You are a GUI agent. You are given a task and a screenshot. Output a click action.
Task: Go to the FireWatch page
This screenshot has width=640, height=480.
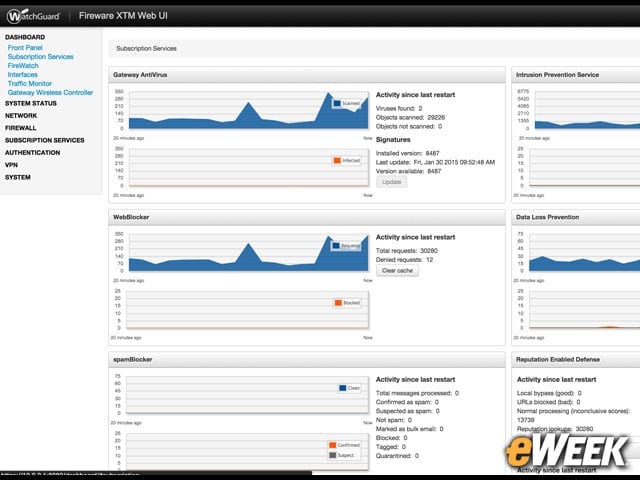[23, 66]
